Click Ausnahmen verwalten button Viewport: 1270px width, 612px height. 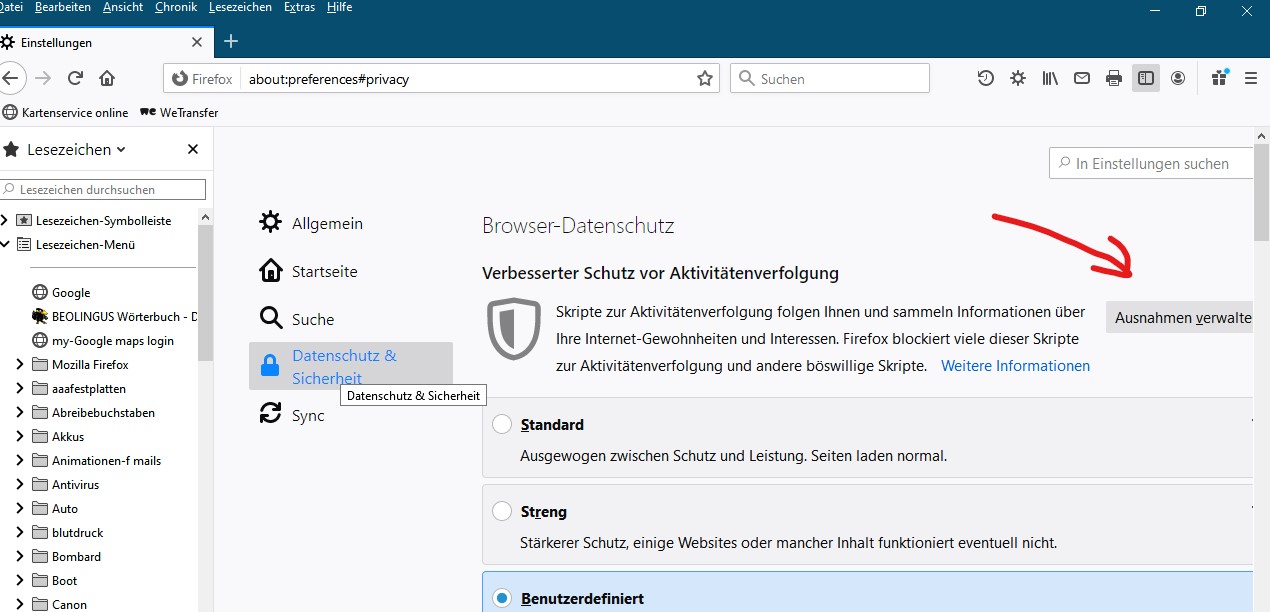coord(1182,318)
